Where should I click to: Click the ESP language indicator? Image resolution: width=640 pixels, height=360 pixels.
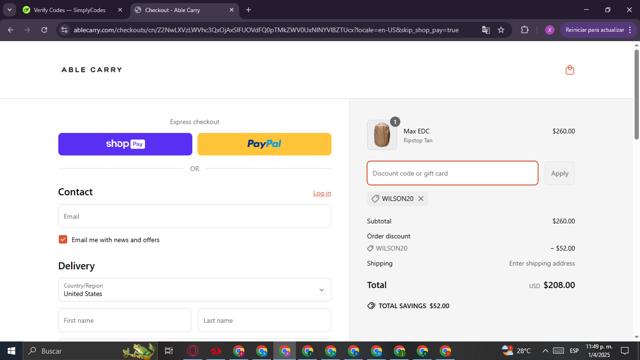(574, 351)
